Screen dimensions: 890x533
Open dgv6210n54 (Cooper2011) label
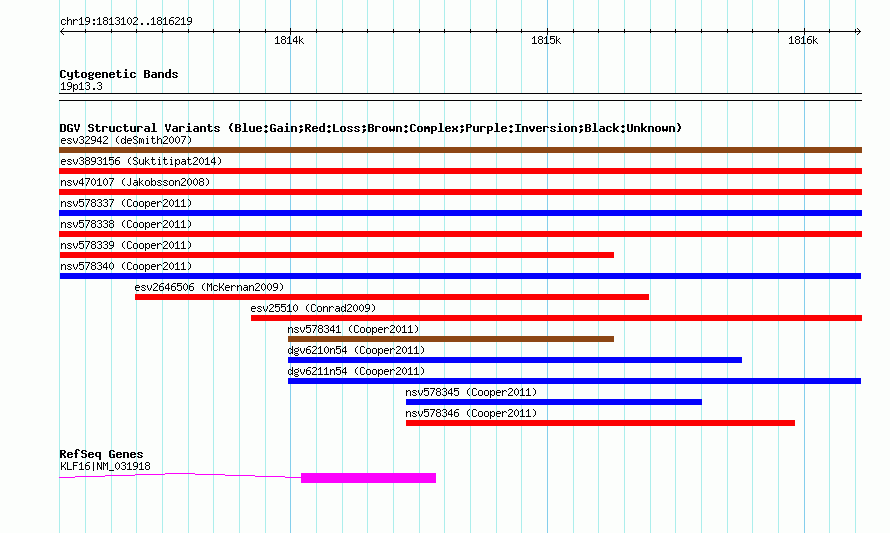356,350
